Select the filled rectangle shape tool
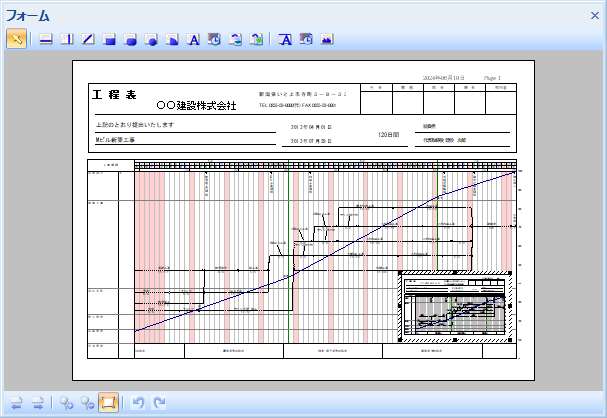This screenshot has width=607, height=418. pyautogui.click(x=110, y=39)
